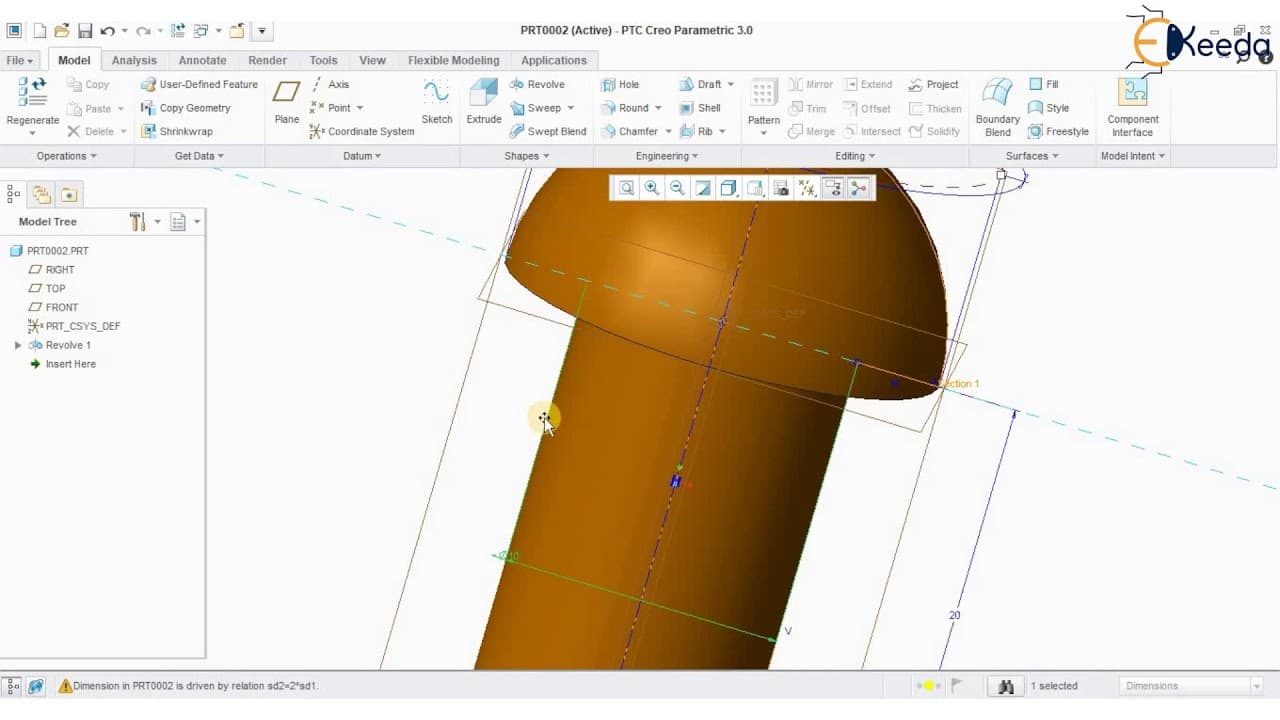Click Zoom Out in graphics toolbar
This screenshot has width=1280, height=720.
[677, 188]
